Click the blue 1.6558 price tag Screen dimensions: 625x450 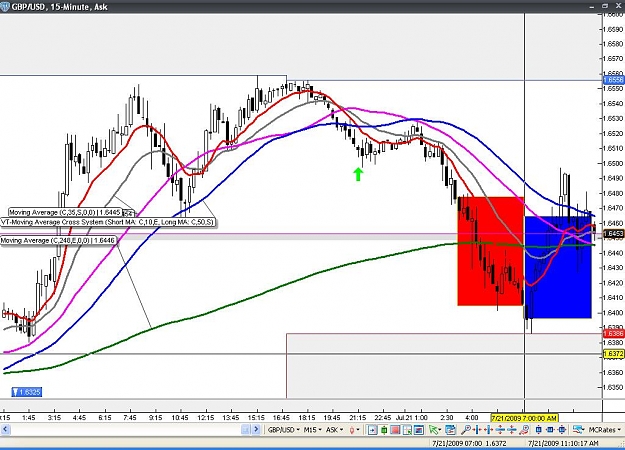point(613,80)
